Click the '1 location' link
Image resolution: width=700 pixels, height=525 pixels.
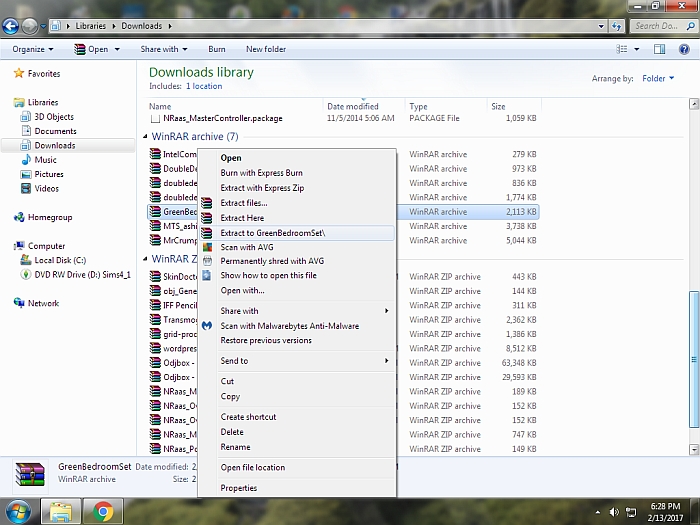pyautogui.click(x=203, y=87)
